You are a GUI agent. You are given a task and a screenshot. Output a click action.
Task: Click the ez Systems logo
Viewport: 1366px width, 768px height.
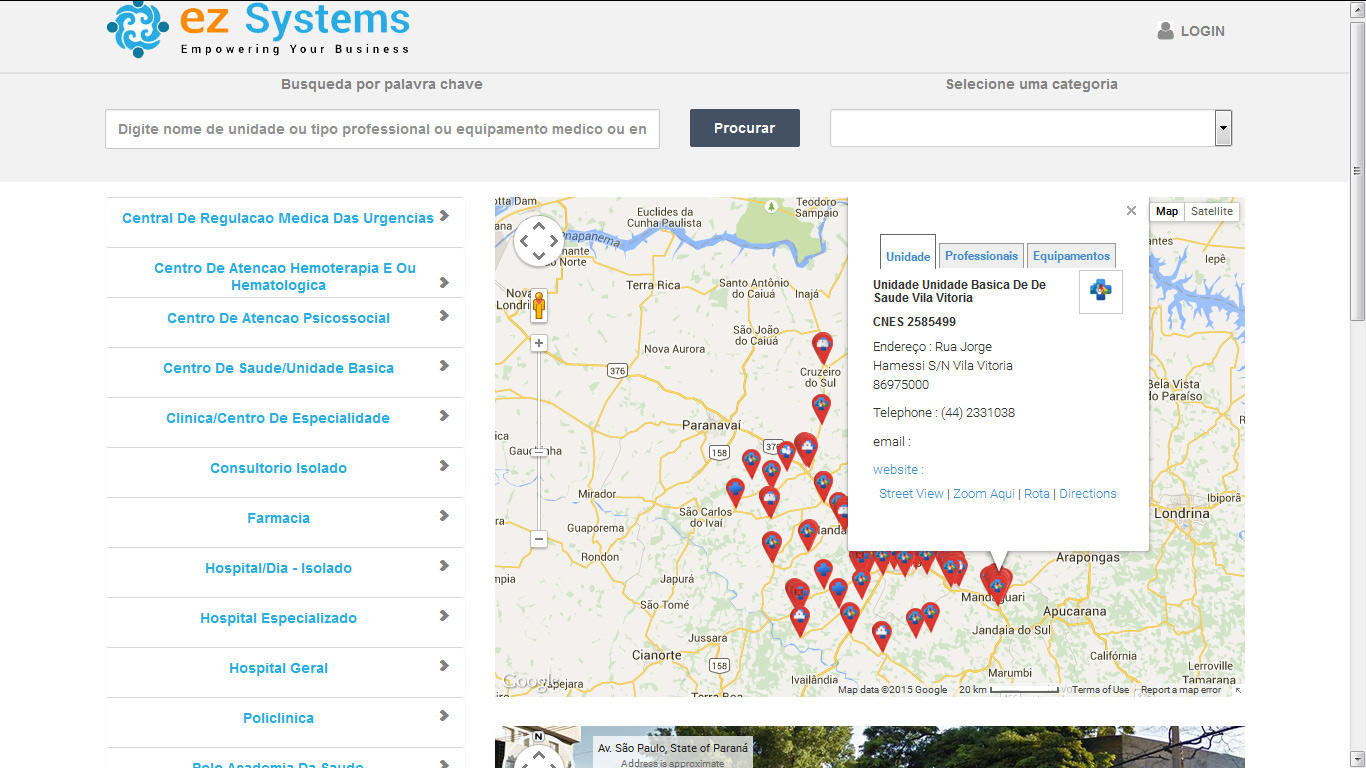point(258,29)
